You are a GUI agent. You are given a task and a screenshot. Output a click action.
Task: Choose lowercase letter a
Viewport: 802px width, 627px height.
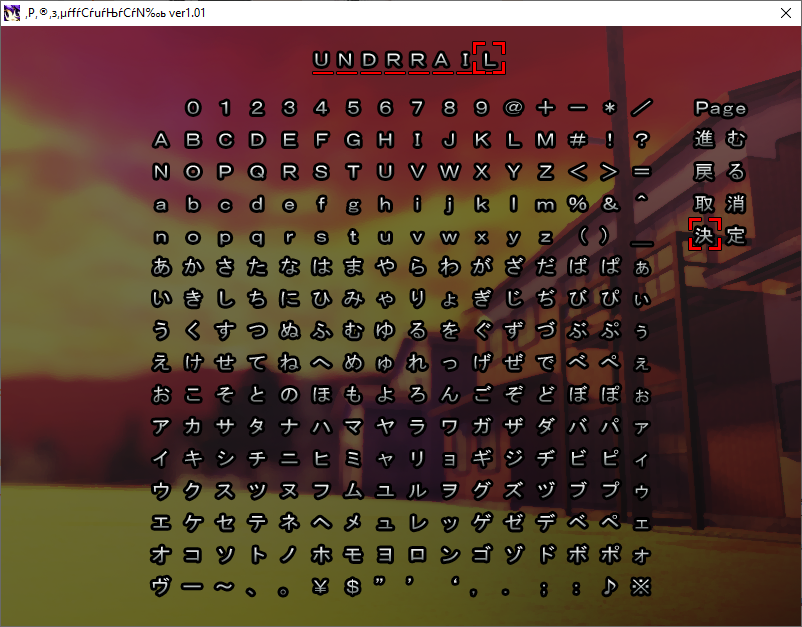pyautogui.click(x=161, y=205)
